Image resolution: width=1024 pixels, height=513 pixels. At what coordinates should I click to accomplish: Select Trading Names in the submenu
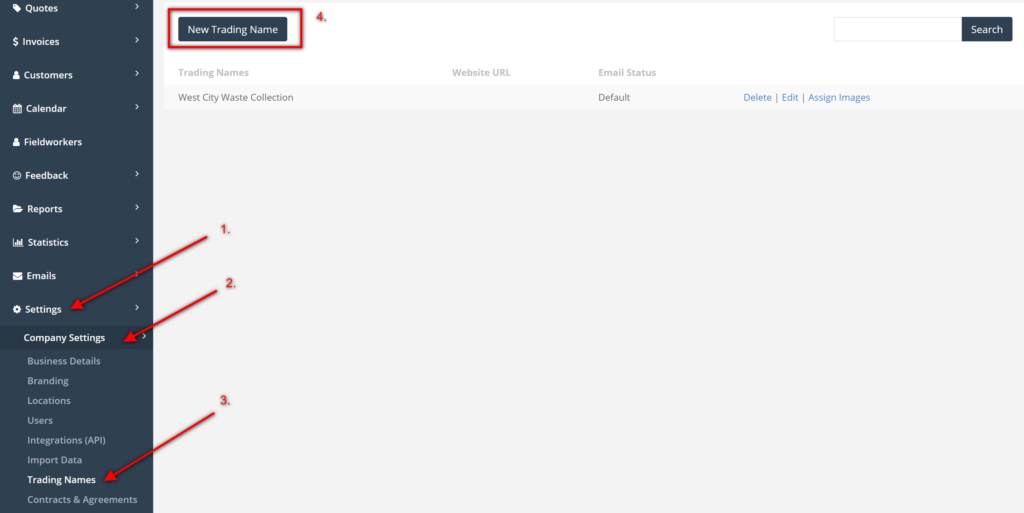pyautogui.click(x=61, y=480)
